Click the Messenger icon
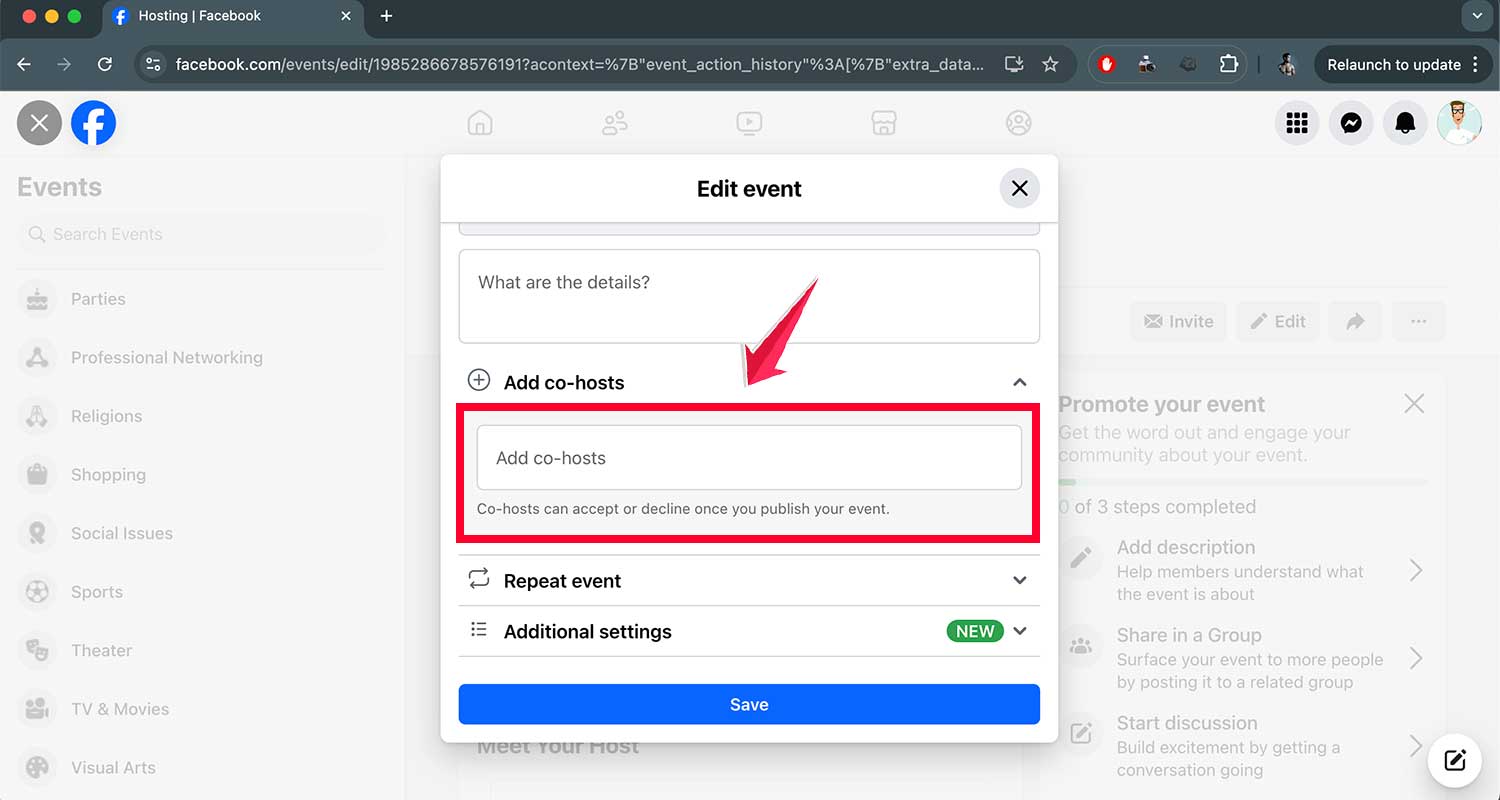1500x800 pixels. [x=1351, y=123]
